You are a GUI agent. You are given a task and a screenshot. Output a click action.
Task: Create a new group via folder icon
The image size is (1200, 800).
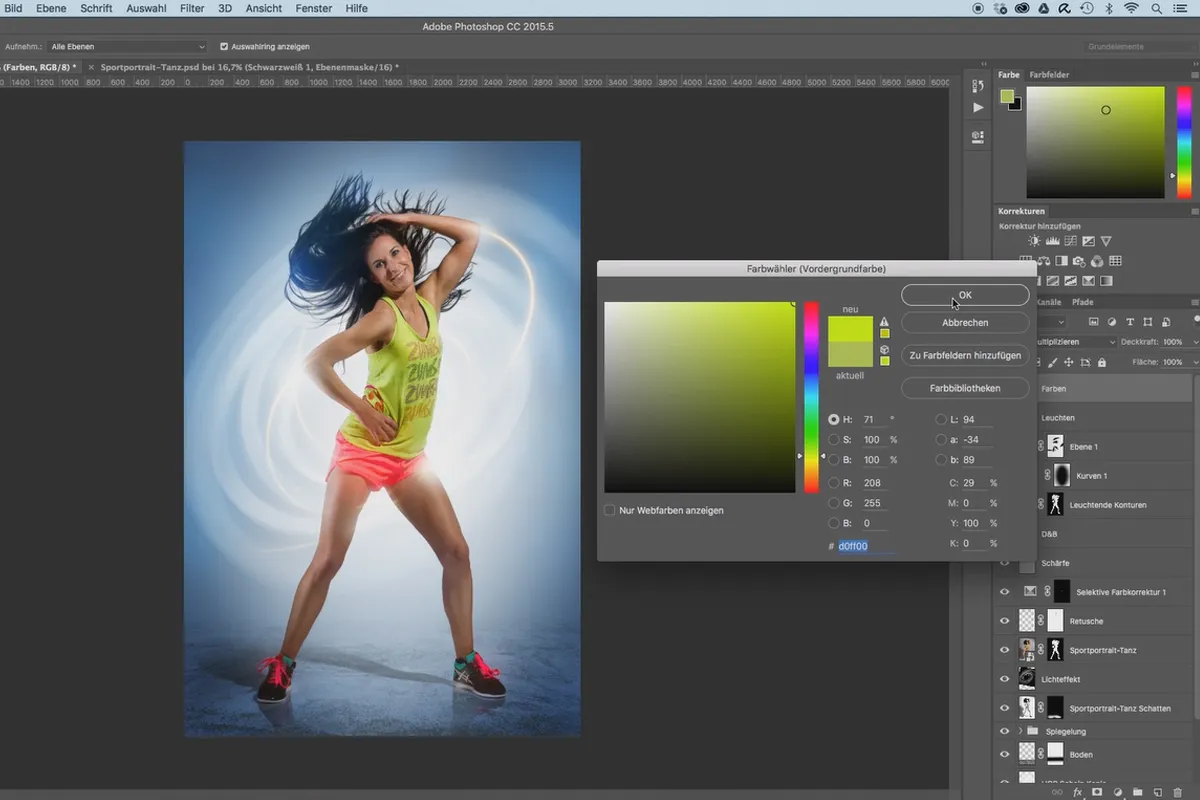(1139, 792)
